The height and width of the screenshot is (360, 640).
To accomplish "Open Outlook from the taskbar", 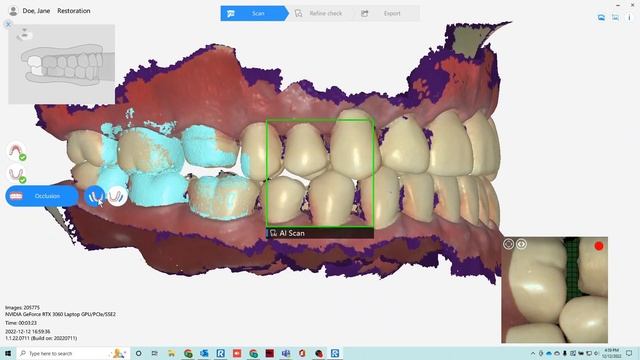I will pyautogui.click(x=204, y=353).
